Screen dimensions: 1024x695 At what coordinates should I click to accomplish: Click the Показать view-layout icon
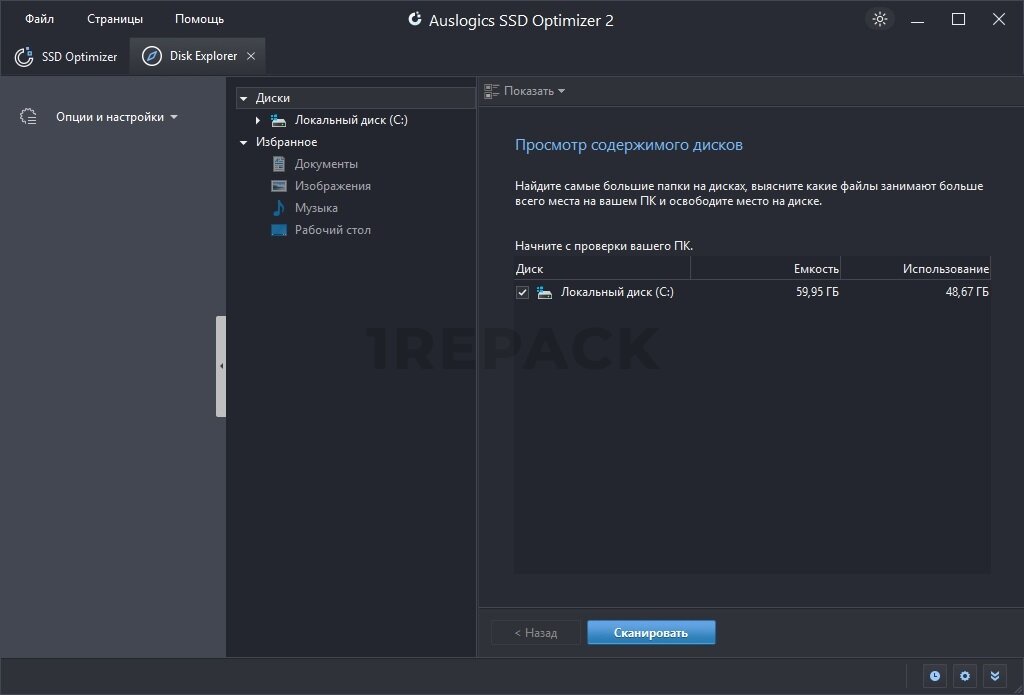(491, 91)
